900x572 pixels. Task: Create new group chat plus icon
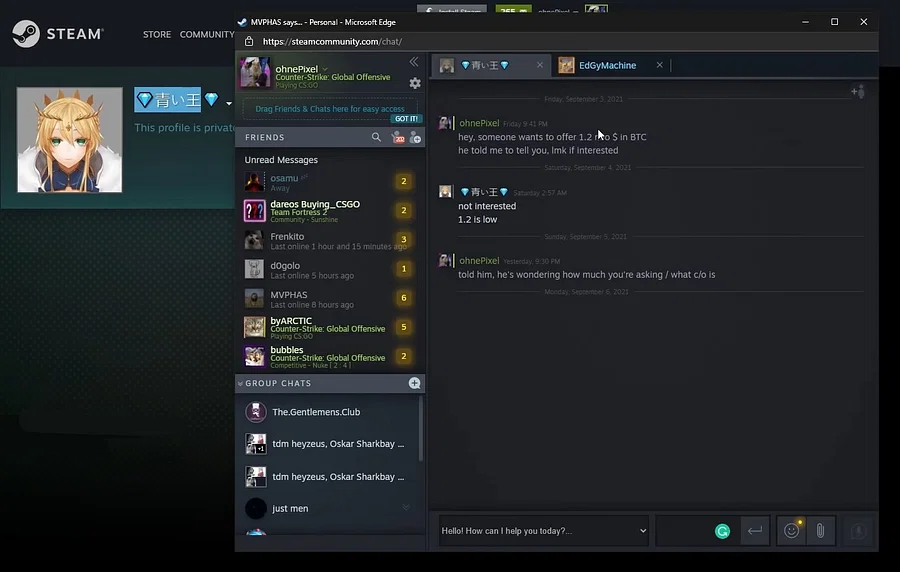tap(414, 383)
